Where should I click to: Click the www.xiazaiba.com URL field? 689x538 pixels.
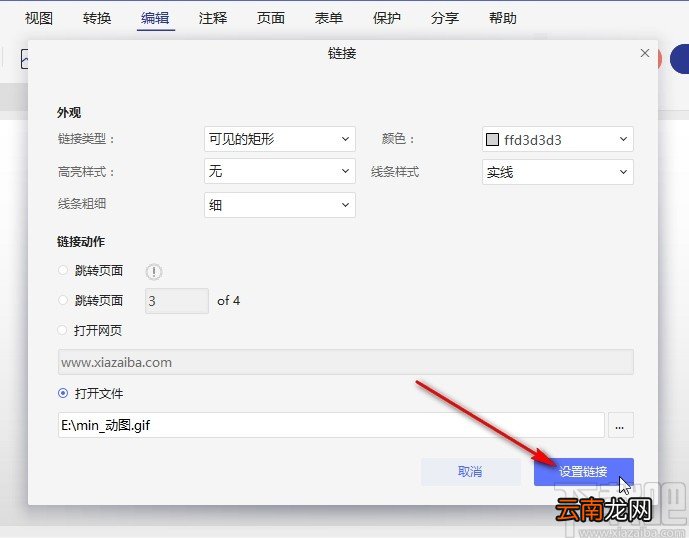click(345, 362)
